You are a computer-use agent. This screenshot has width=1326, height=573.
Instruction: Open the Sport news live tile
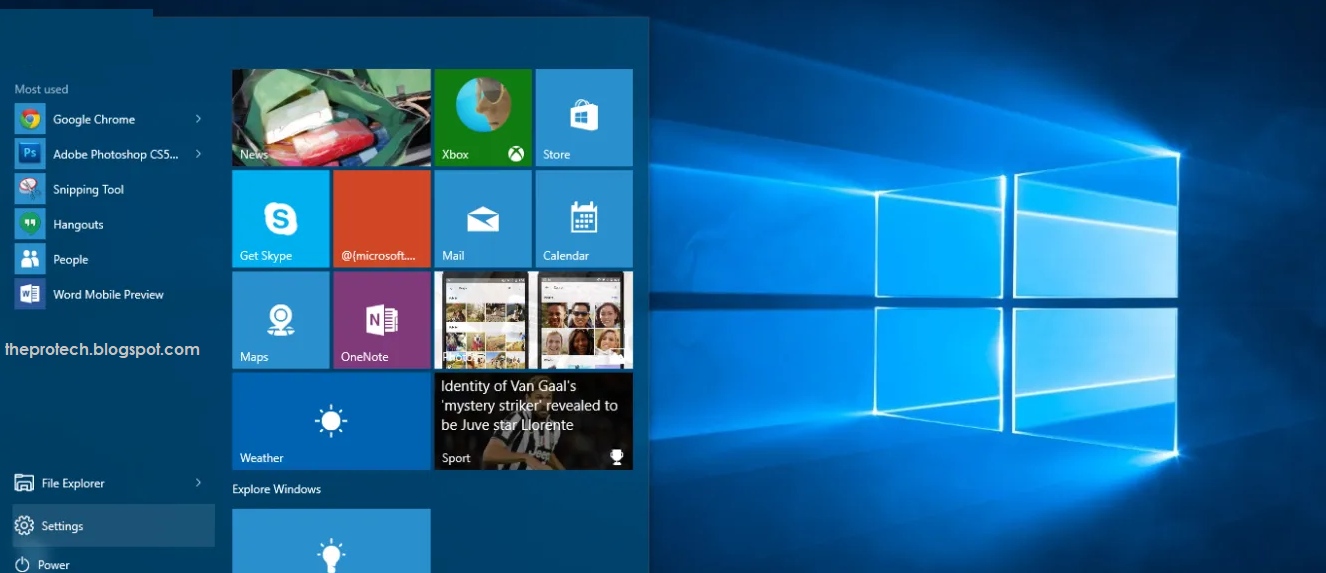[x=534, y=421]
